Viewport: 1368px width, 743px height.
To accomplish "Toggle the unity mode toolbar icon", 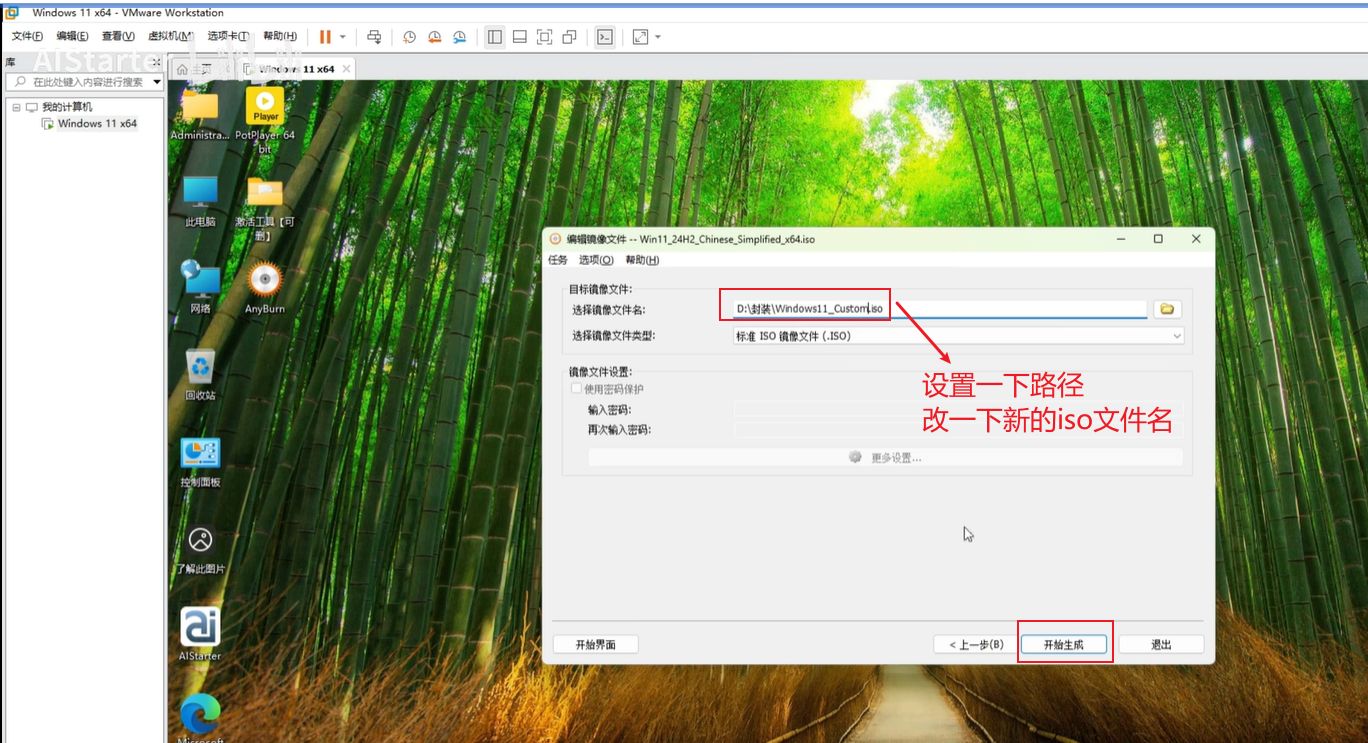I will (x=569, y=37).
